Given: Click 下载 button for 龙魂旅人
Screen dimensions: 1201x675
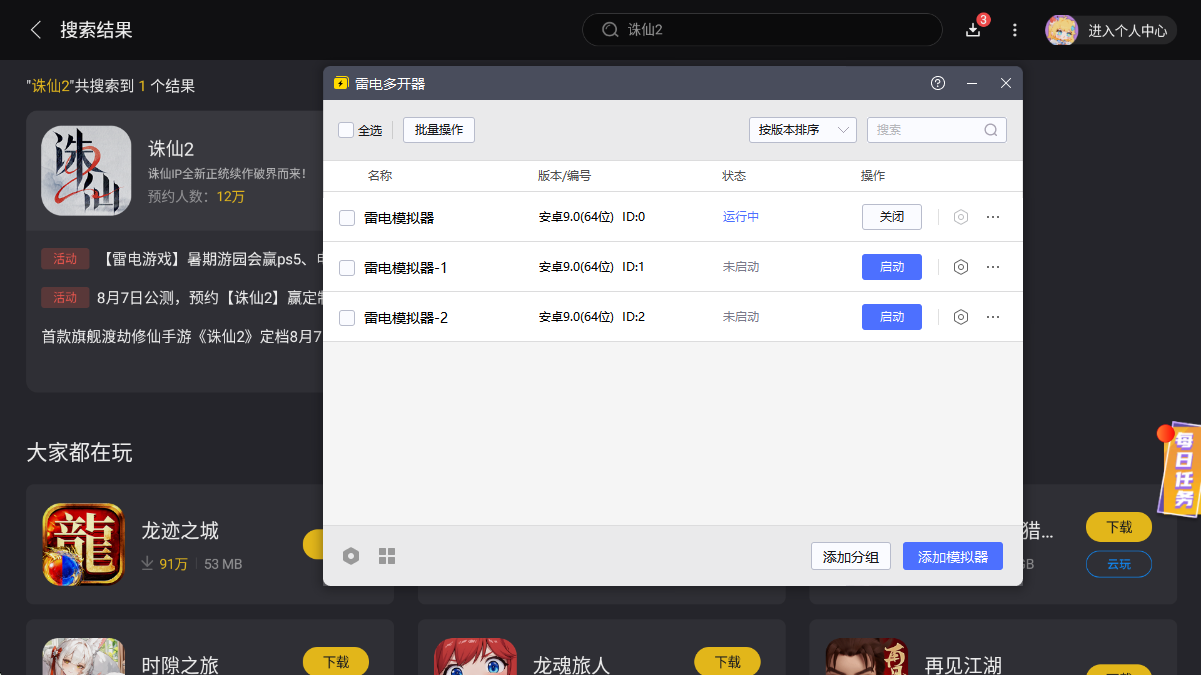Looking at the screenshot, I should [727, 662].
